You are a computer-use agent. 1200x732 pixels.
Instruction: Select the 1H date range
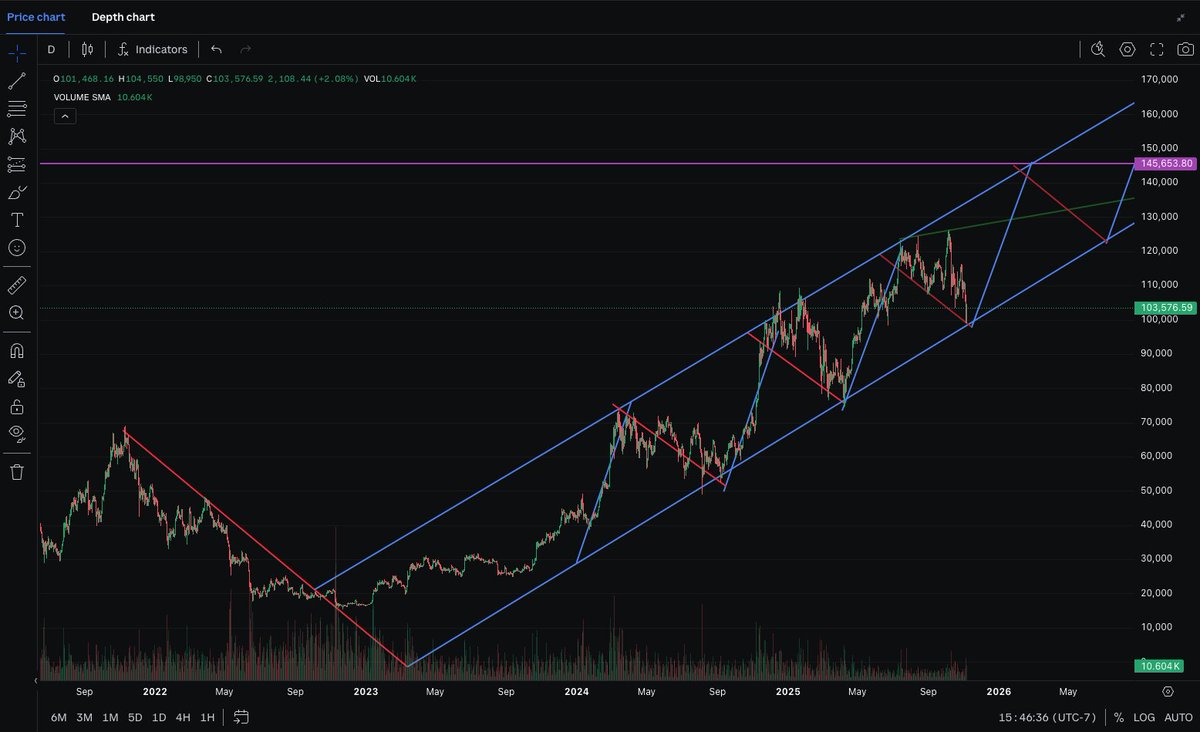[207, 717]
